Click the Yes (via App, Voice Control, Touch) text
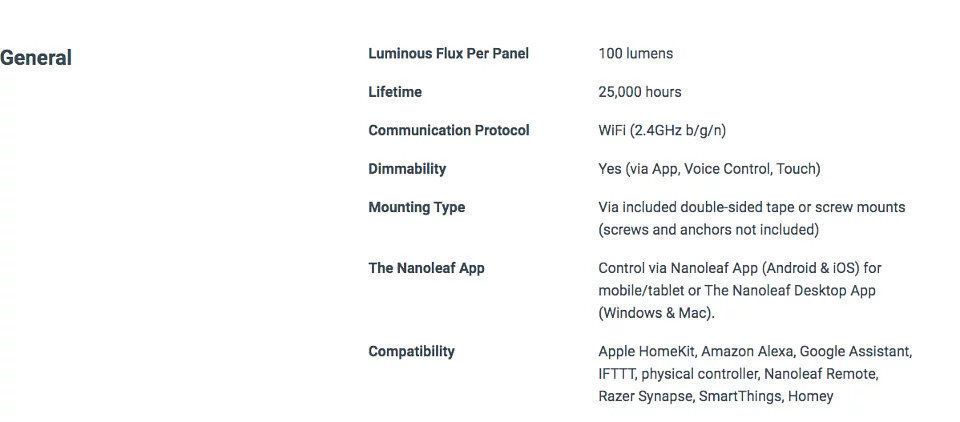 pos(709,169)
